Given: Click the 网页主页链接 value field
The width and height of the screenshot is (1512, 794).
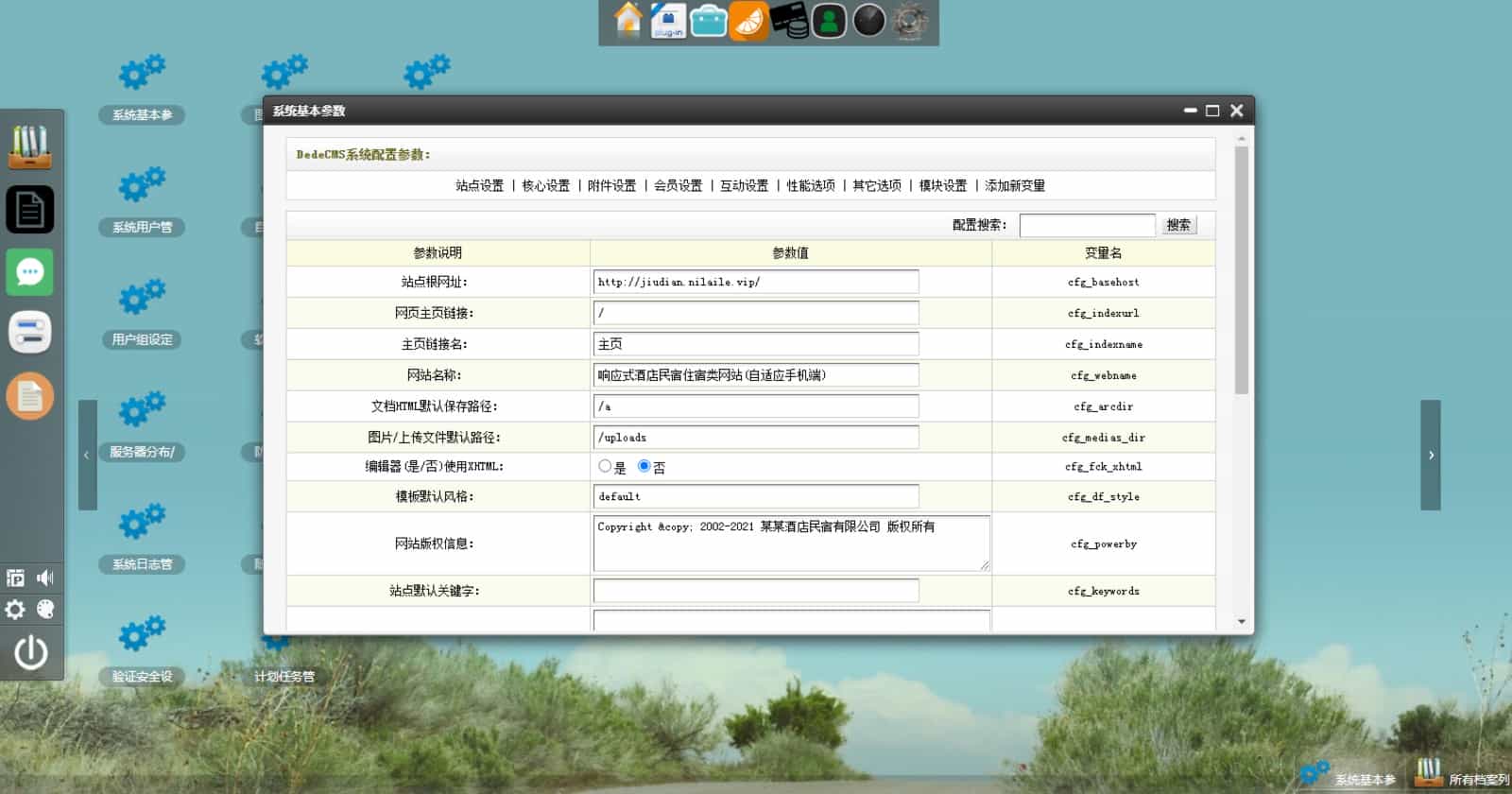Looking at the screenshot, I should (x=756, y=313).
